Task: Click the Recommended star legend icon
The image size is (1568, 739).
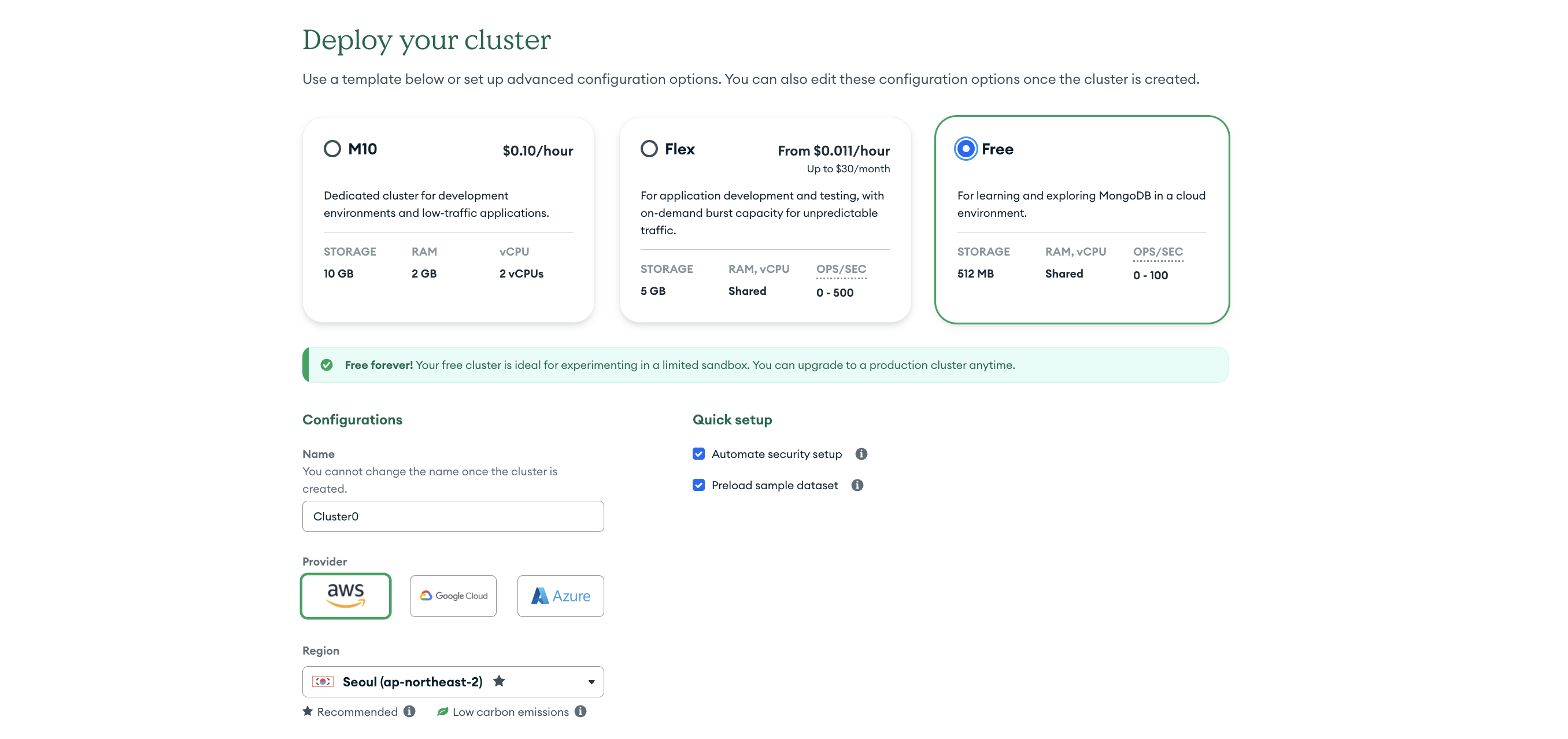Action: tap(308, 711)
